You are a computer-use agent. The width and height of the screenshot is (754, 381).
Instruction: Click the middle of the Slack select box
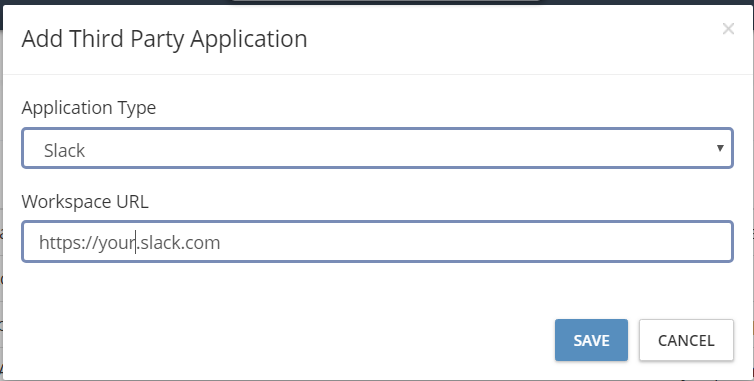pos(377,148)
